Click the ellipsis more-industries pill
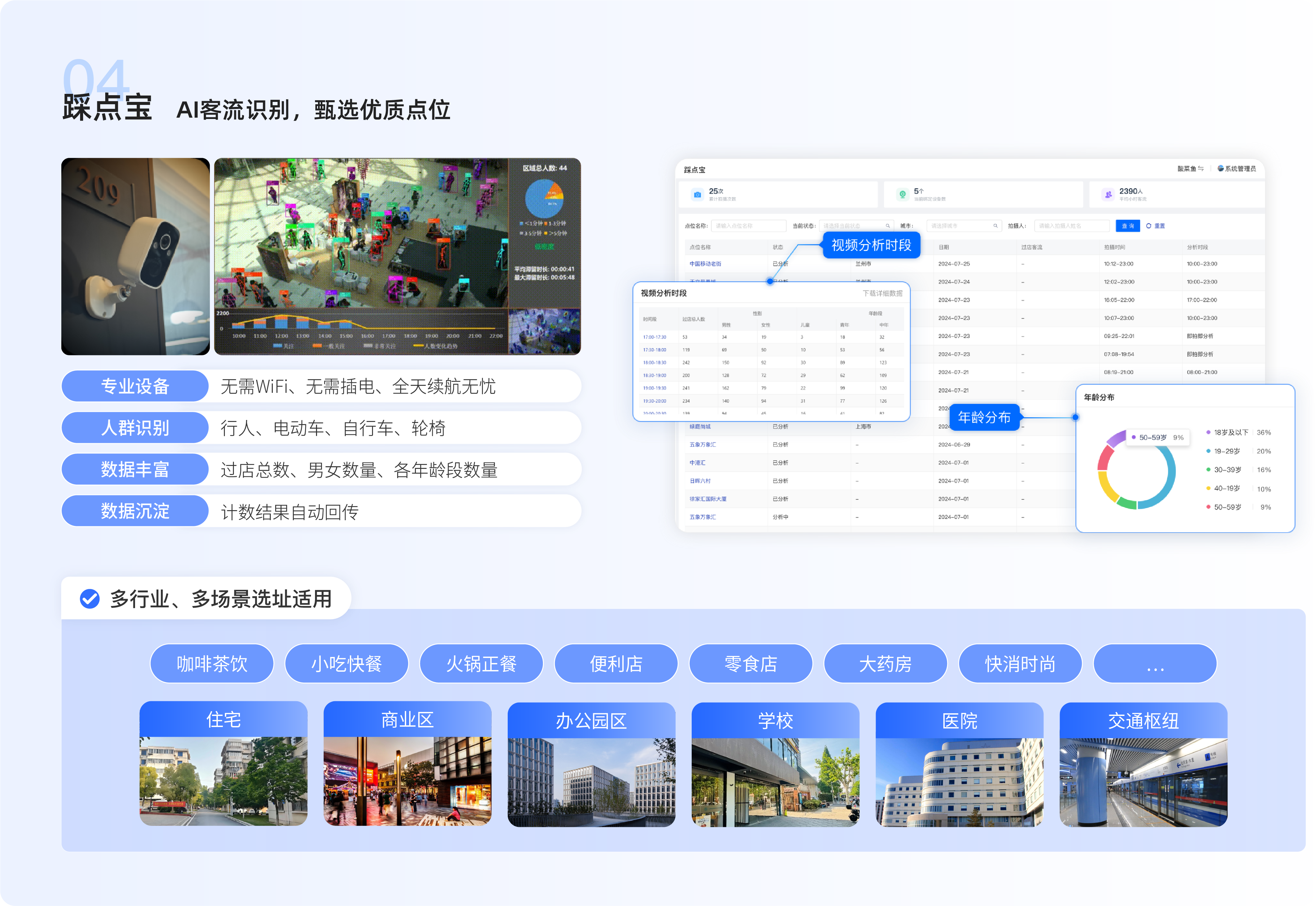This screenshot has height=906, width=1316. click(x=1155, y=664)
